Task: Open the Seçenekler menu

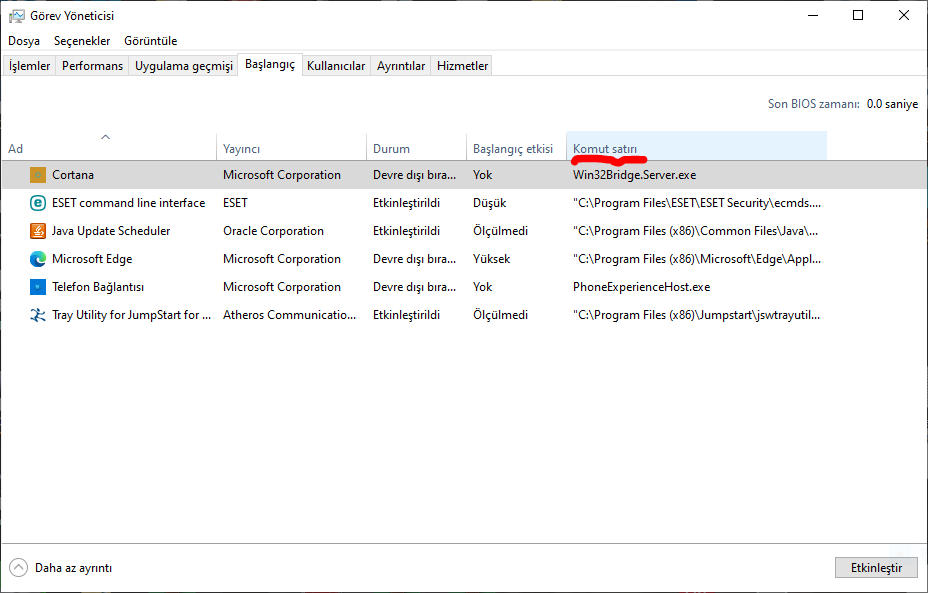Action: 82,41
